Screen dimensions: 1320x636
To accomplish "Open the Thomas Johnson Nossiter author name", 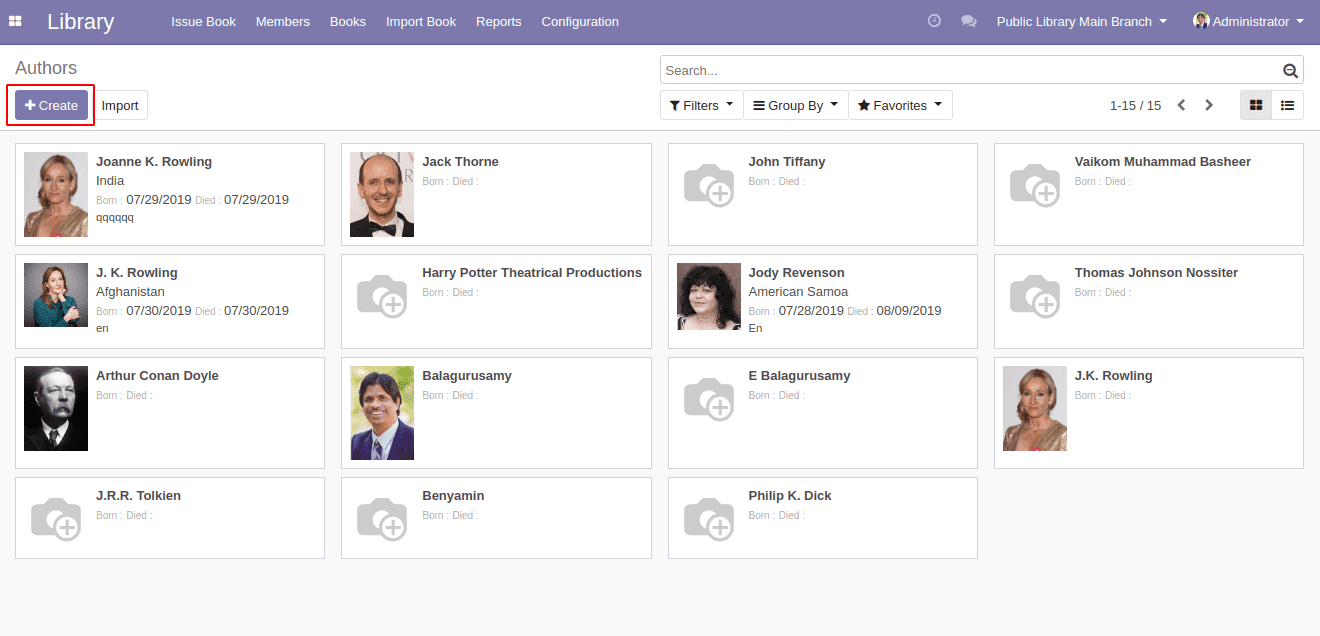I will coord(1156,273).
